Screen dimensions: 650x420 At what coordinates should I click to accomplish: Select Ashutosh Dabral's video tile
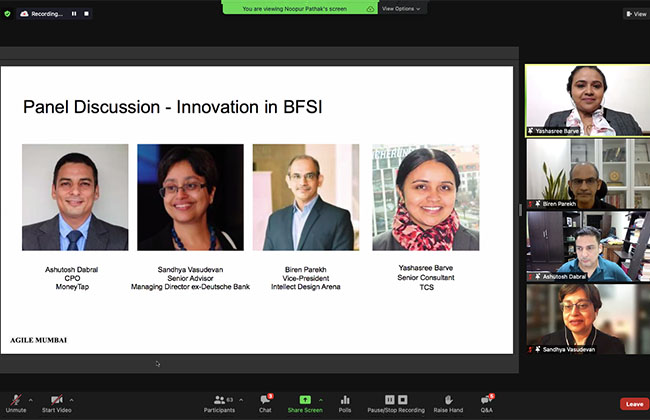point(588,247)
